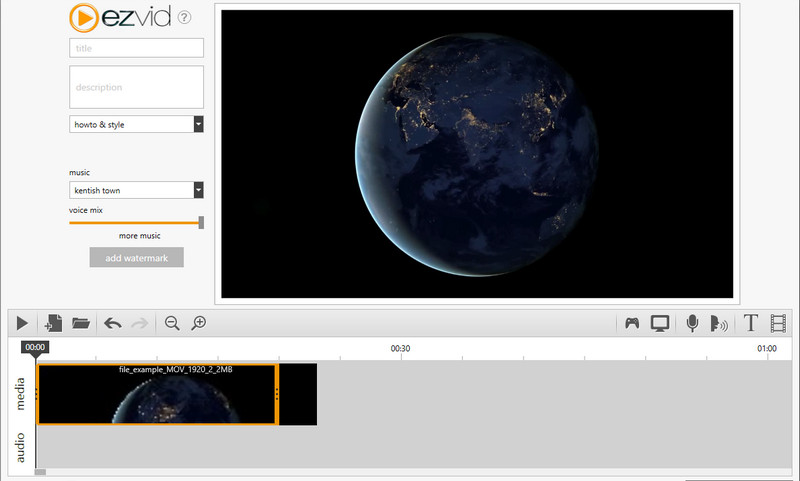Screen dimensions: 800x481
Task: Record voice using the microphone icon
Action: pos(692,323)
